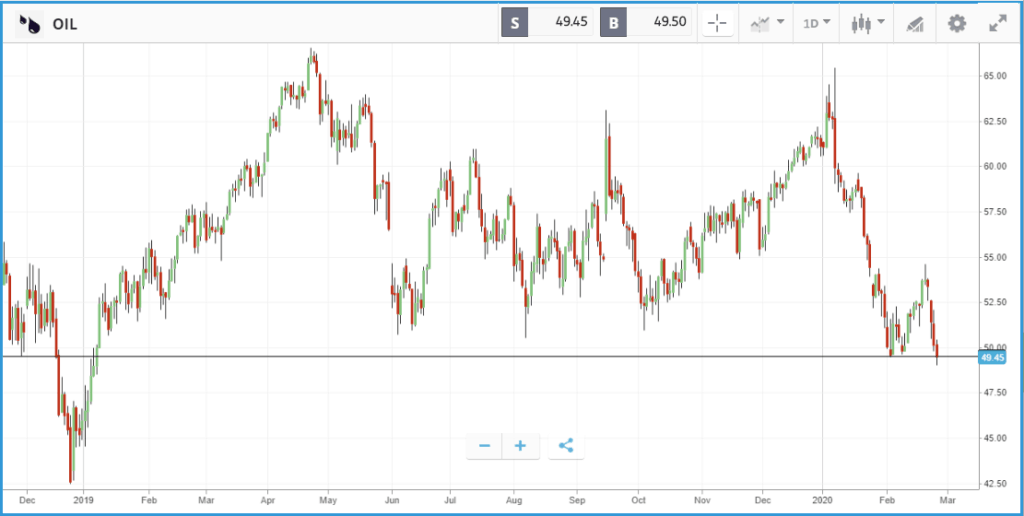Open dropdown arrow beside candlestick icon
Image resolution: width=1024 pixels, height=516 pixels.
[x=881, y=22]
